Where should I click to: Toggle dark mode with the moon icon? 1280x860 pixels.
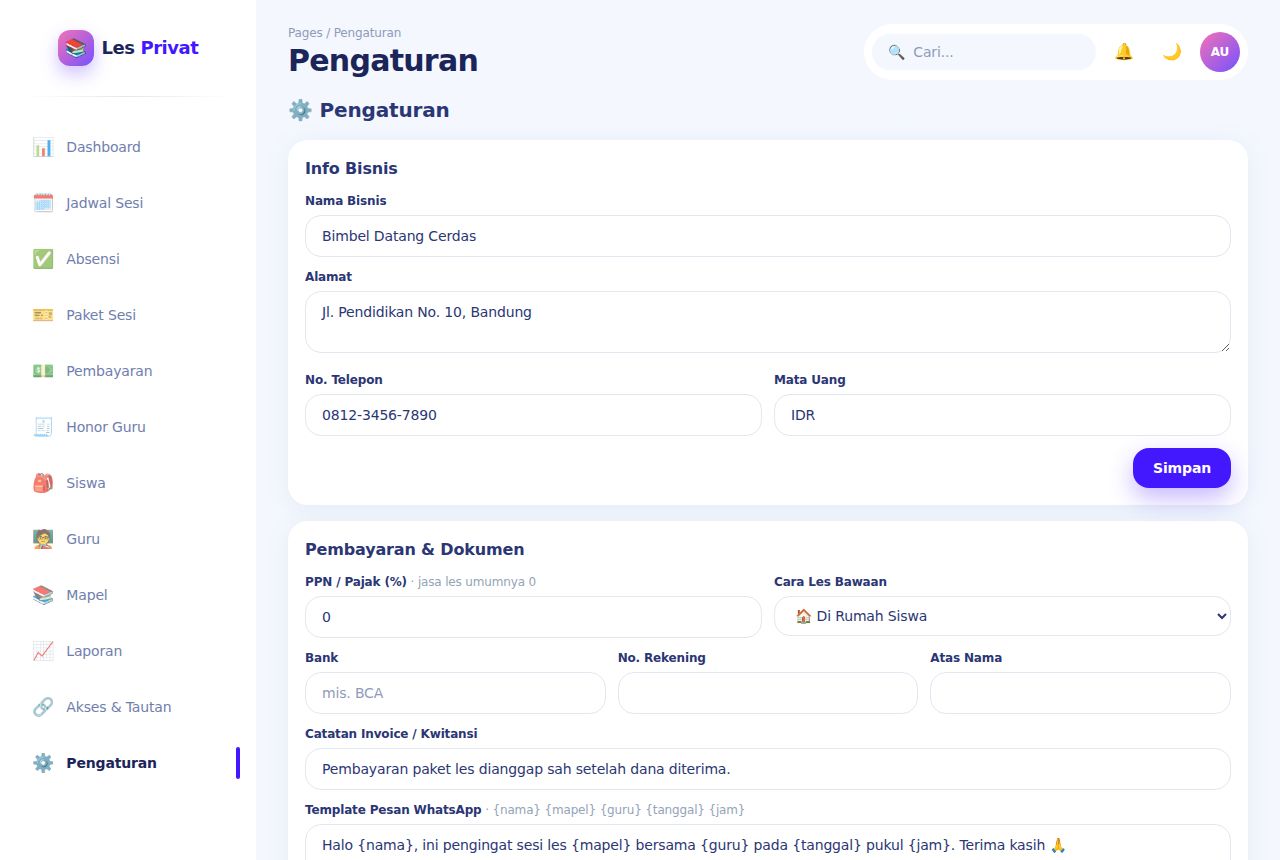tap(1172, 52)
